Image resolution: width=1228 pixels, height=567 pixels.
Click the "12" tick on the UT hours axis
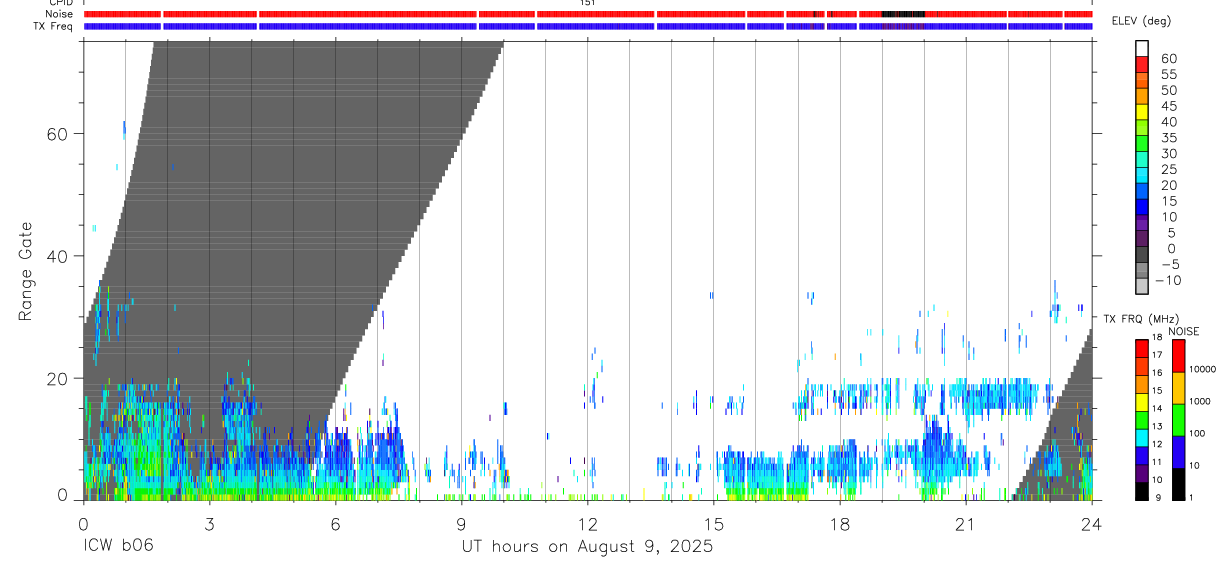(x=587, y=523)
